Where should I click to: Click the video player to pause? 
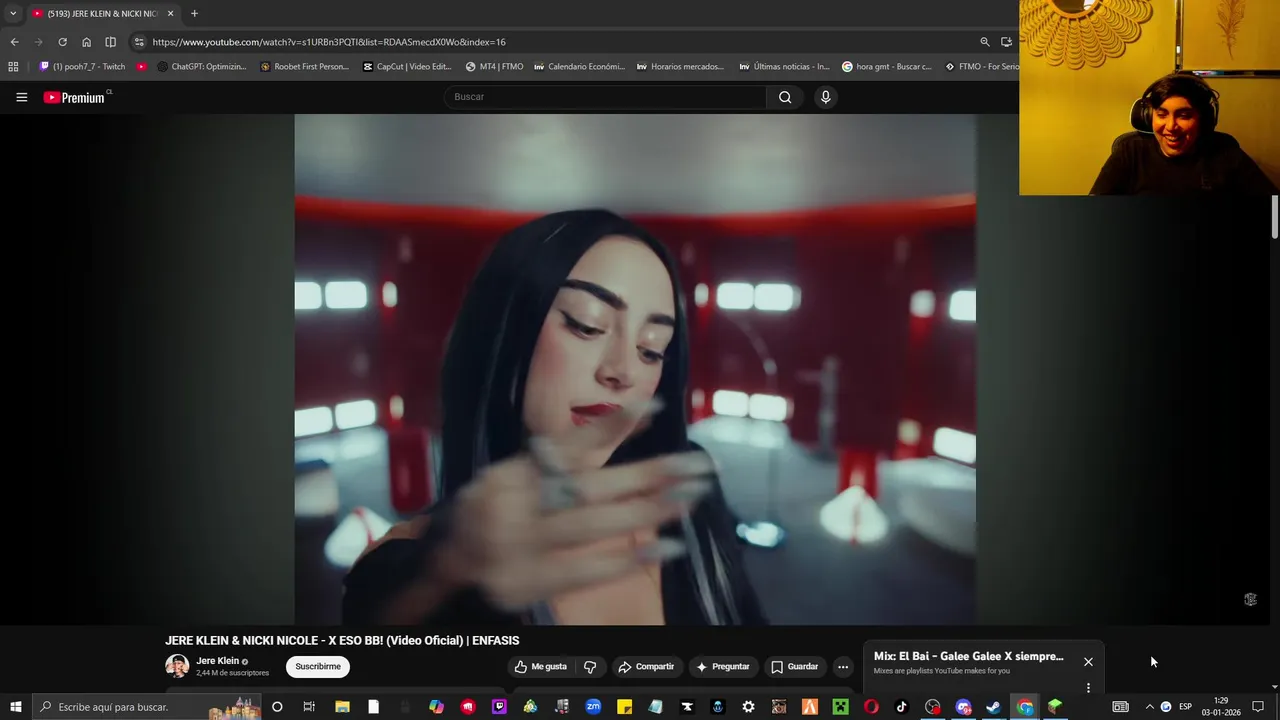pyautogui.click(x=635, y=369)
